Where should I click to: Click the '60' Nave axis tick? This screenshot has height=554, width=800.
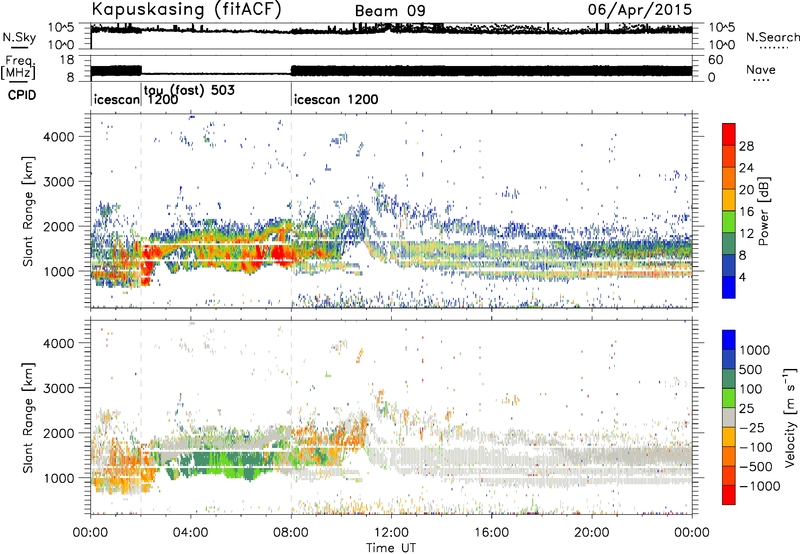[716, 60]
